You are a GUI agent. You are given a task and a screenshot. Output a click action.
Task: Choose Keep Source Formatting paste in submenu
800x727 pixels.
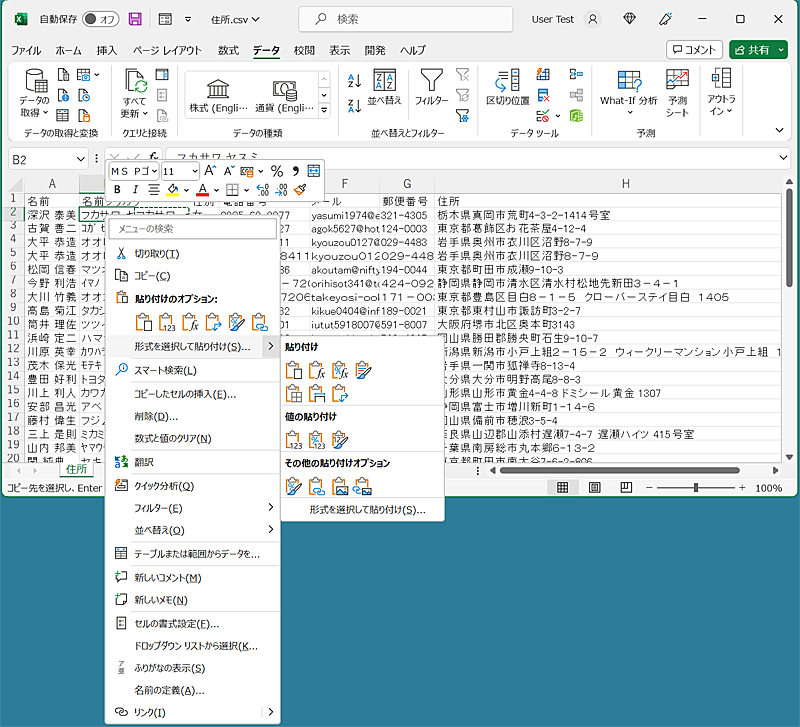[x=363, y=370]
